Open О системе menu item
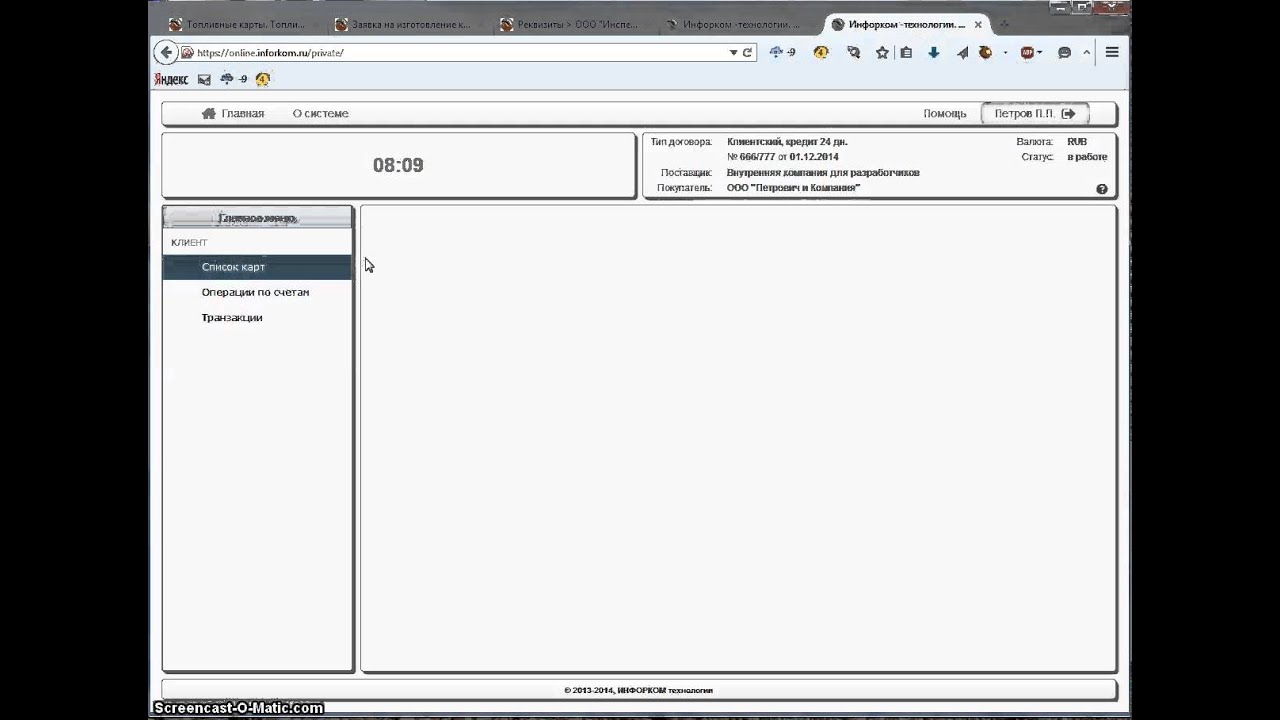Image resolution: width=1280 pixels, height=720 pixels. pos(320,114)
